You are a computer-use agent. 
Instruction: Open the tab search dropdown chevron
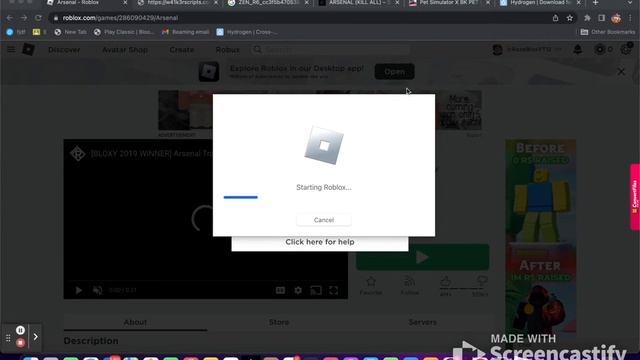click(x=630, y=3)
